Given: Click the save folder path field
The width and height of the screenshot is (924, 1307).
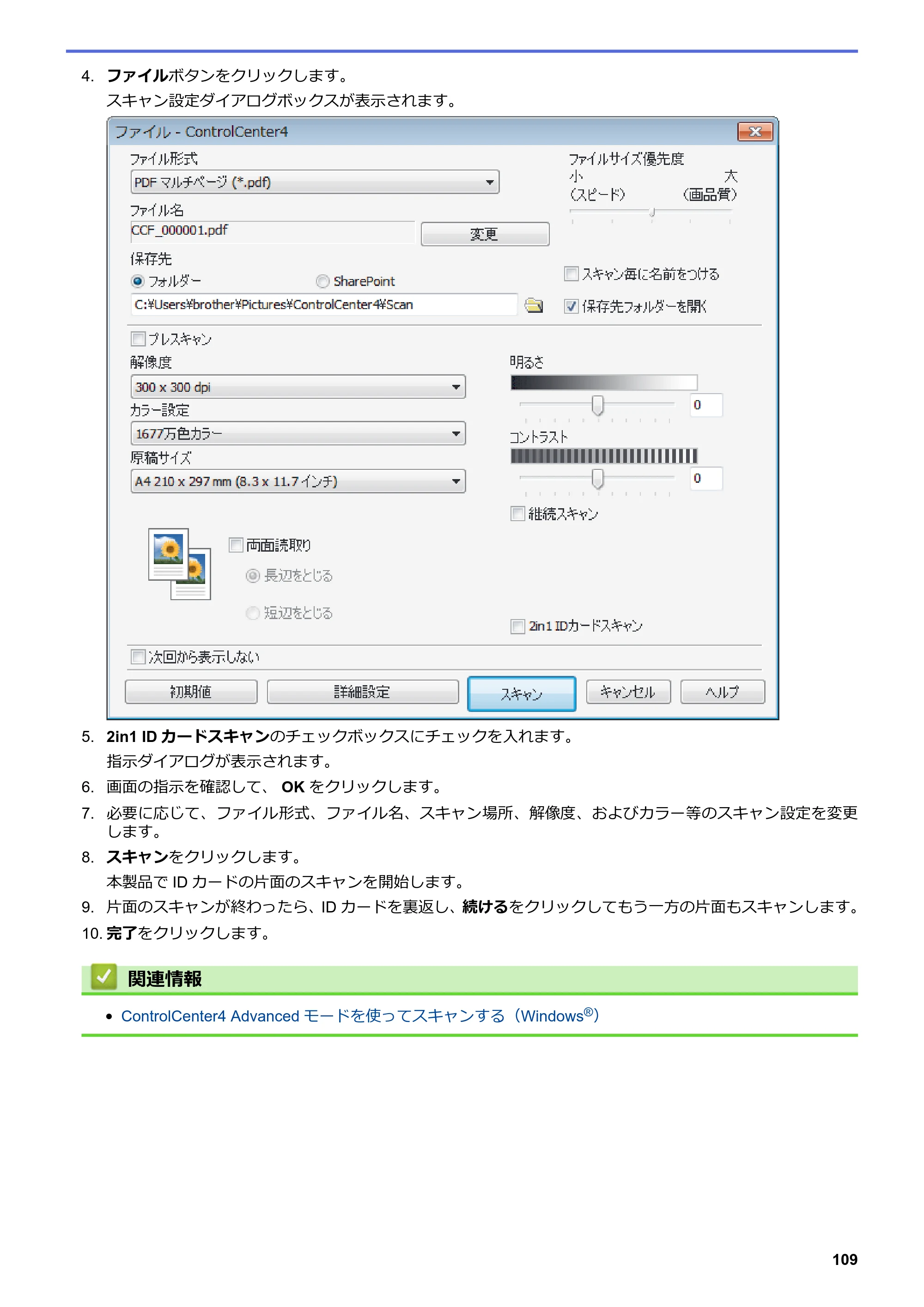Looking at the screenshot, I should pyautogui.click(x=324, y=304).
